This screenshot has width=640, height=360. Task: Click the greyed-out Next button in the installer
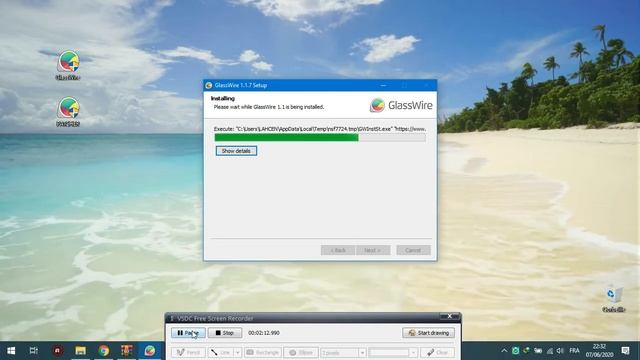point(373,250)
